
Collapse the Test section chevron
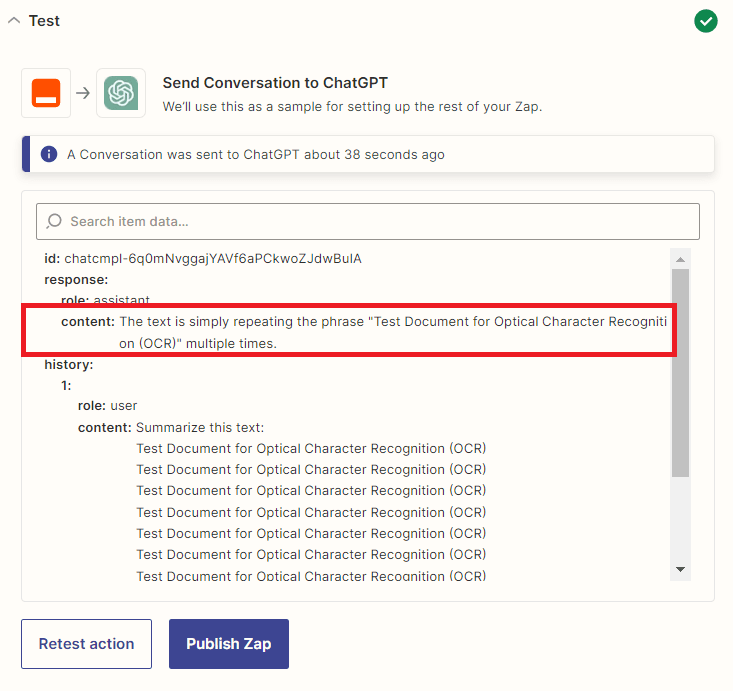(x=14, y=21)
